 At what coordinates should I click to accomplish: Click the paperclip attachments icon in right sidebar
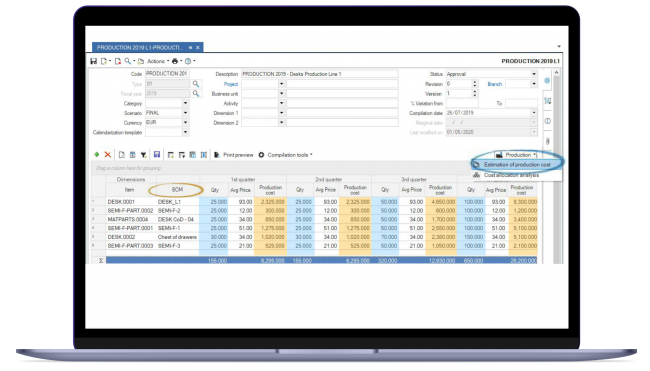pos(548,141)
